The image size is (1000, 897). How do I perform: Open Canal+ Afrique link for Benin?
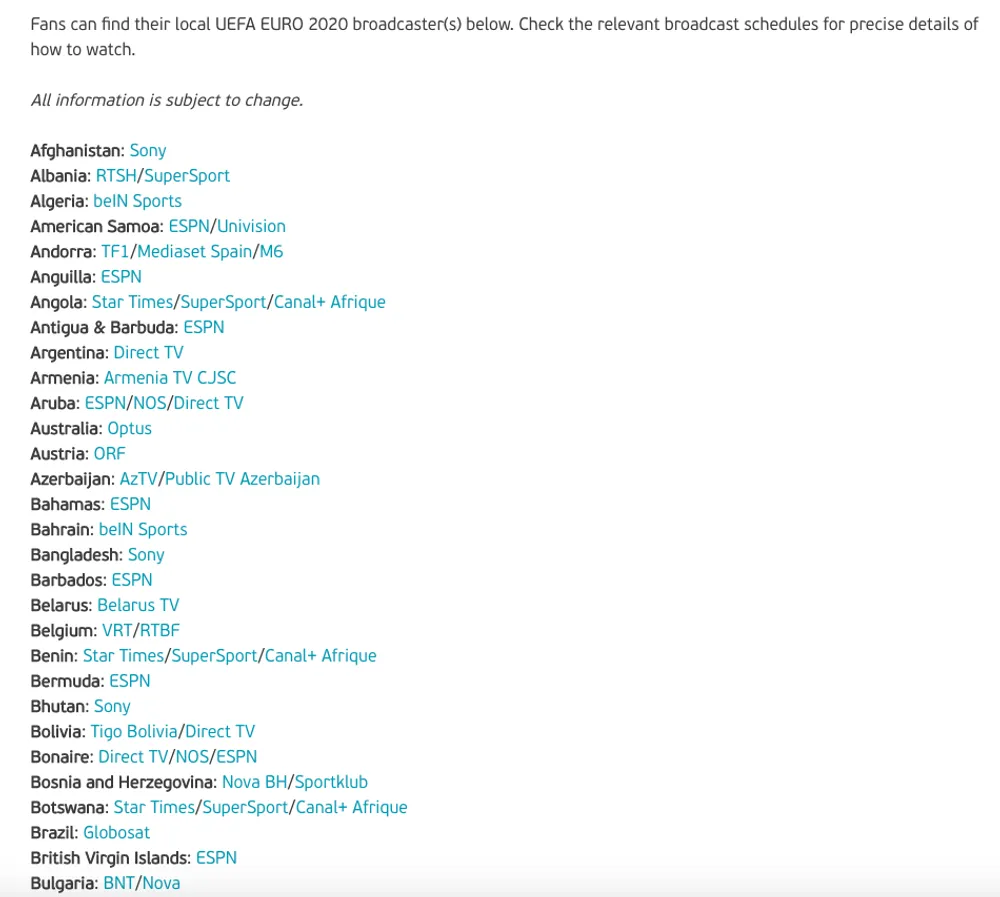coord(321,656)
